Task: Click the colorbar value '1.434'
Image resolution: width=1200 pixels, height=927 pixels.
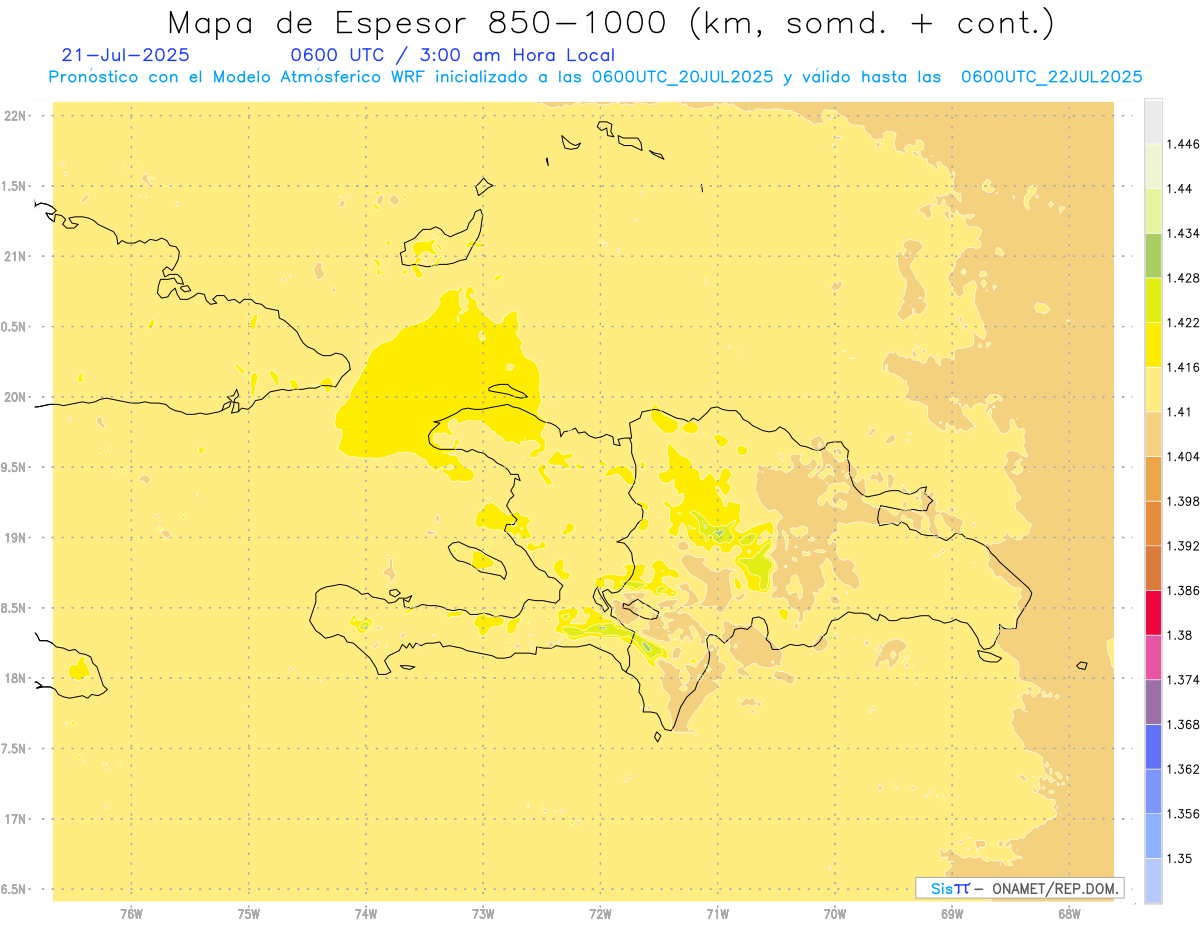Action: [x=1182, y=233]
